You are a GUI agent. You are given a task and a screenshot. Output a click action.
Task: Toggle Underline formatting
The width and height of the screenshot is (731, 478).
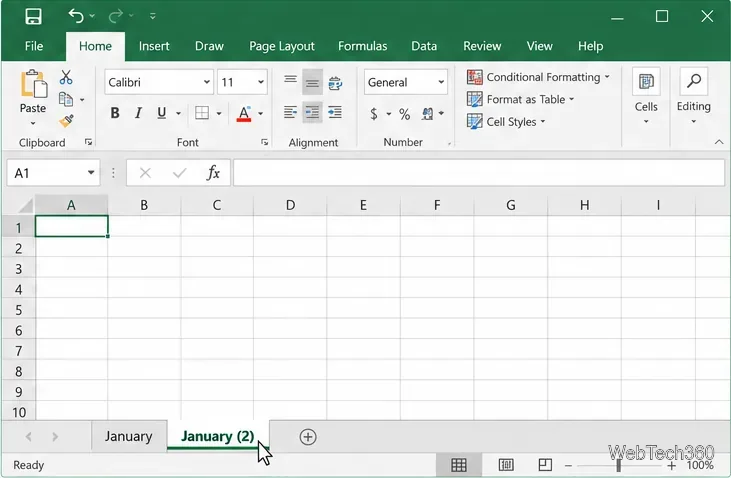(x=161, y=113)
